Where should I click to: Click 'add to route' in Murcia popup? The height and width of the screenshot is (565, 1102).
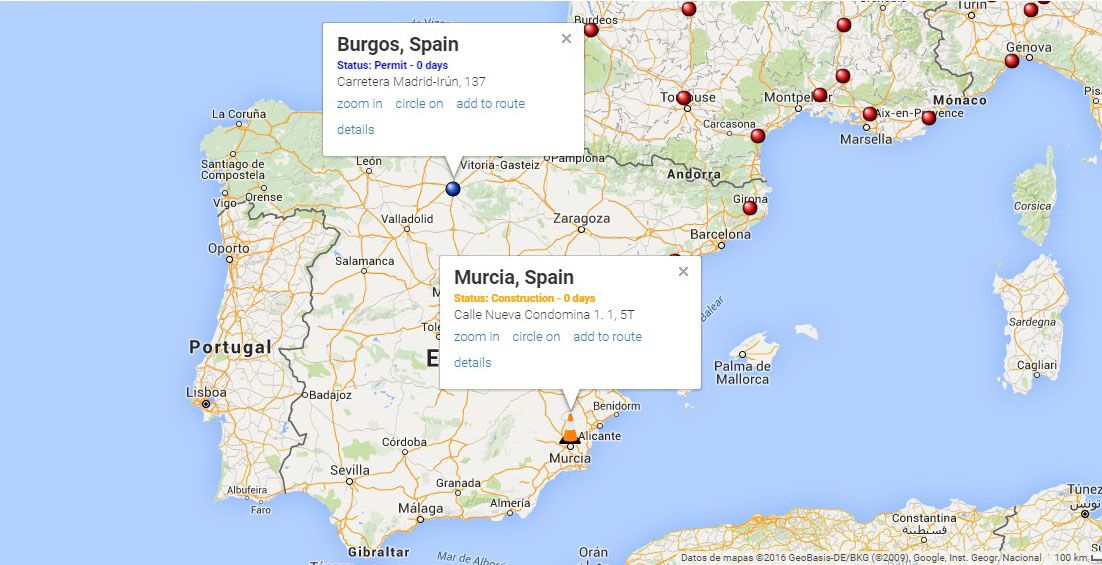tap(607, 337)
